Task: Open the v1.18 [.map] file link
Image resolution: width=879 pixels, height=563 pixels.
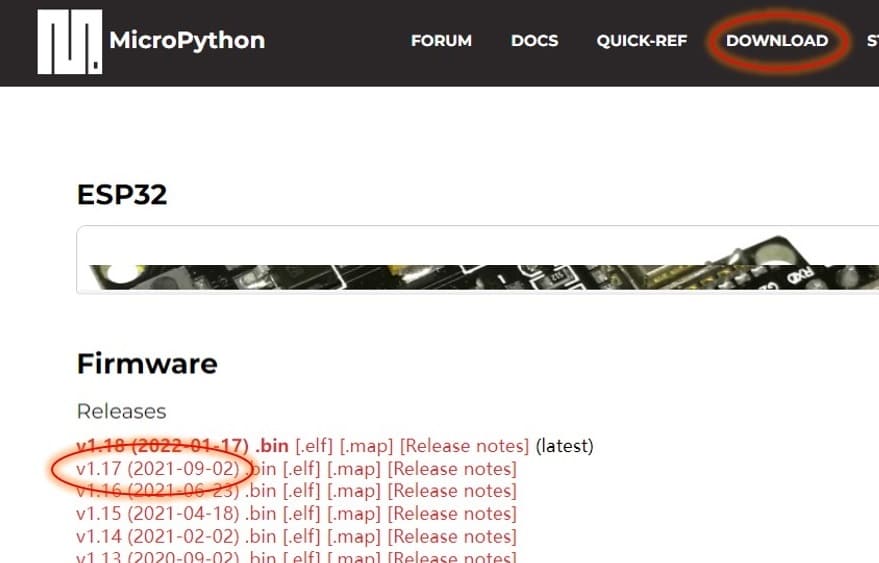Action: [366, 446]
